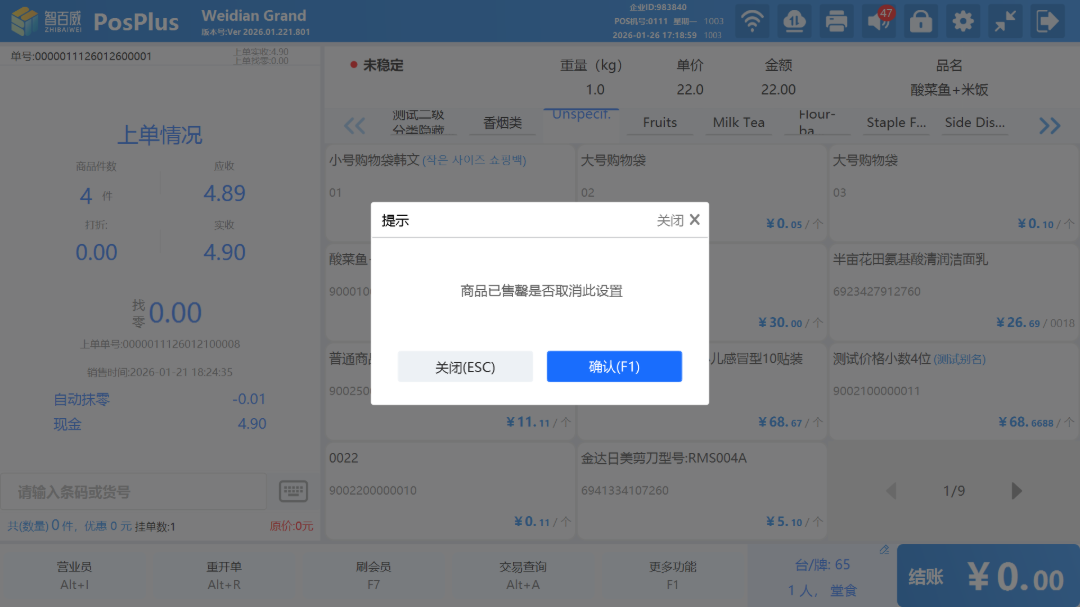This screenshot has height=607, width=1080.
Task: Click the 结账 checkout button
Action: pos(987,576)
